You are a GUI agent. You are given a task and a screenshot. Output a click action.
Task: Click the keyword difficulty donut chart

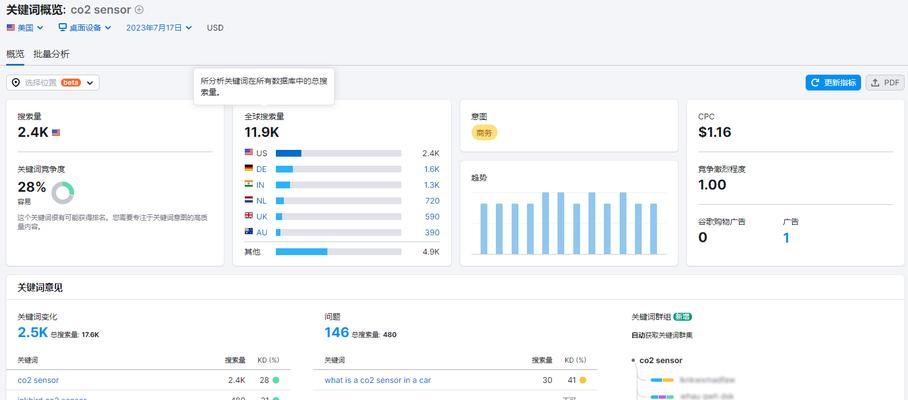click(63, 193)
